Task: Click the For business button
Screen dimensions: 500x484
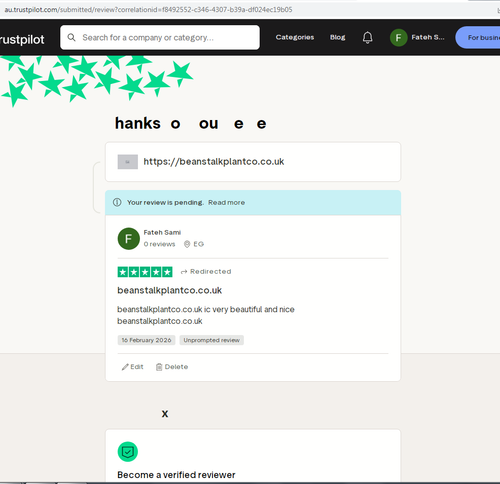Action: 478,37
